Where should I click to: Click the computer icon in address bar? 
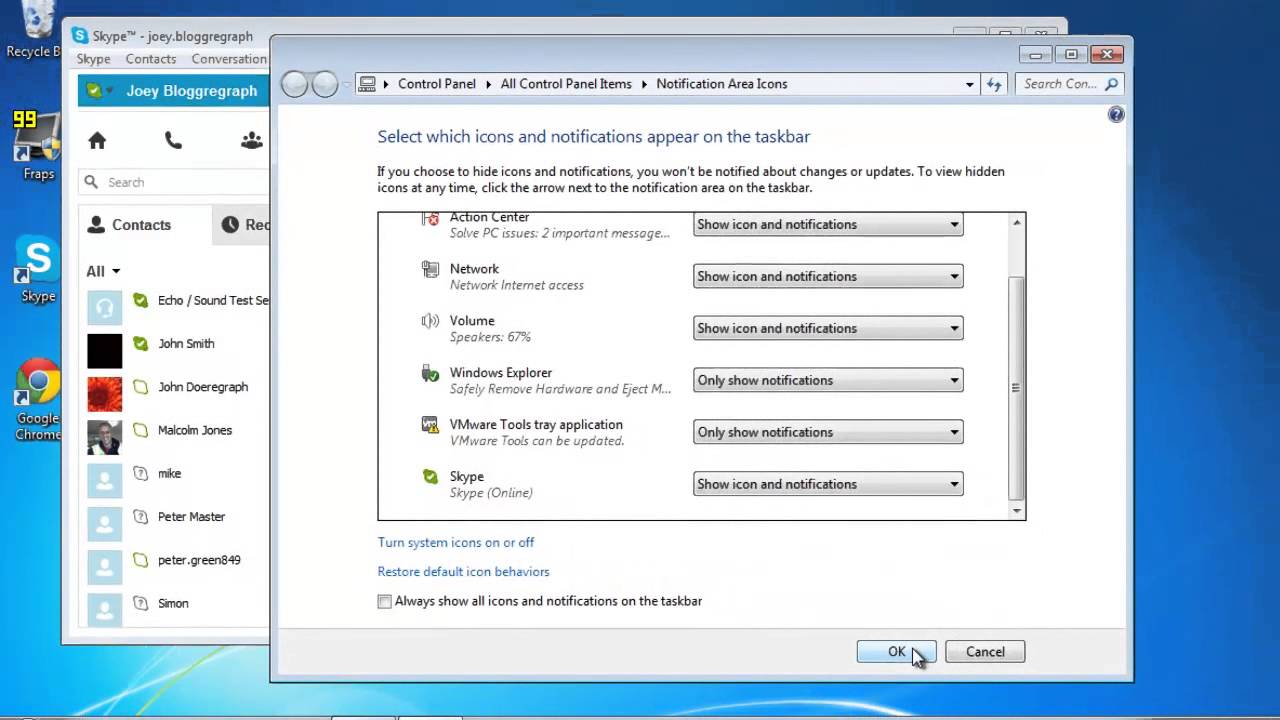367,84
